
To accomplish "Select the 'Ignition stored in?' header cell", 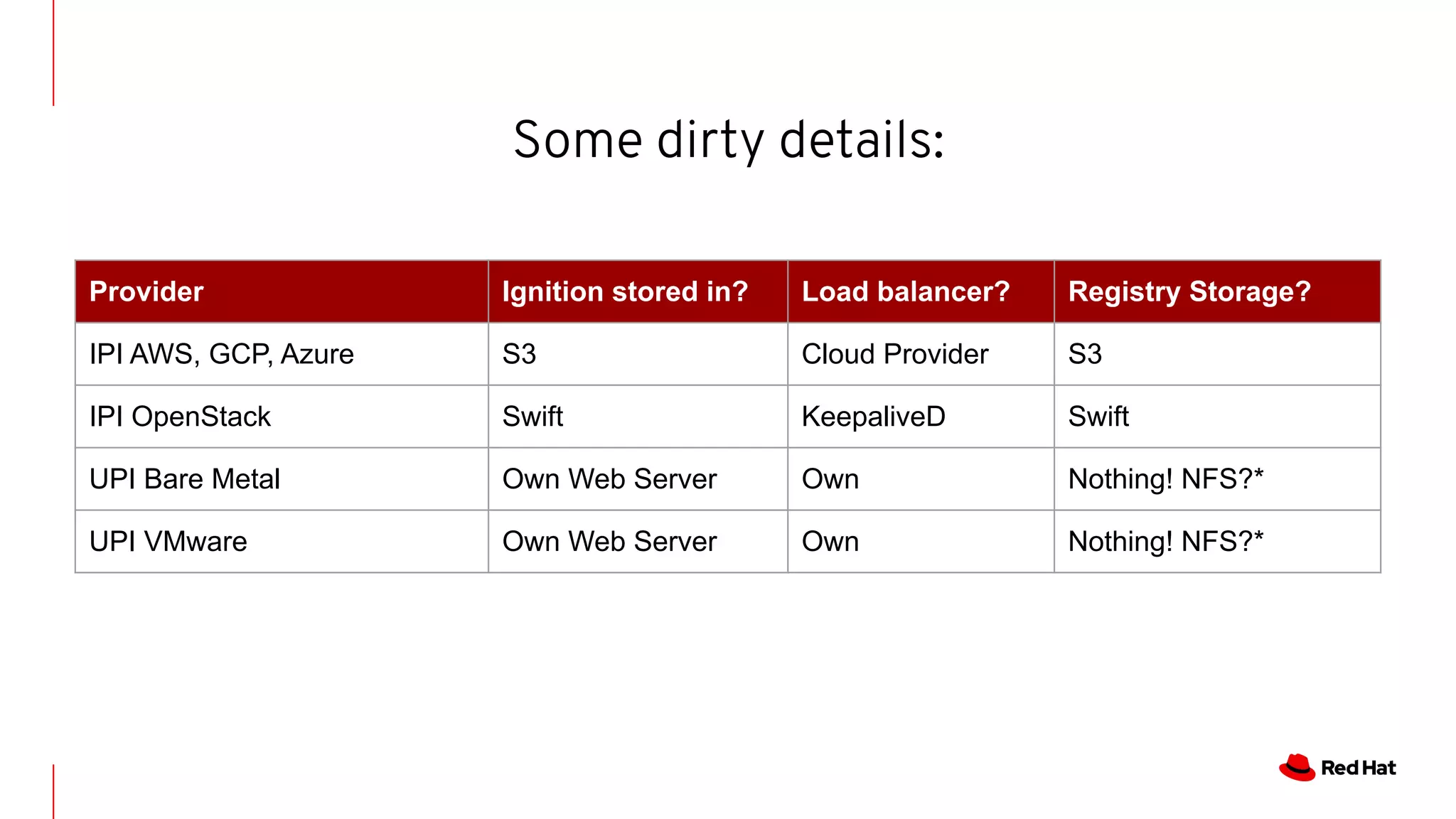I will (x=625, y=291).
